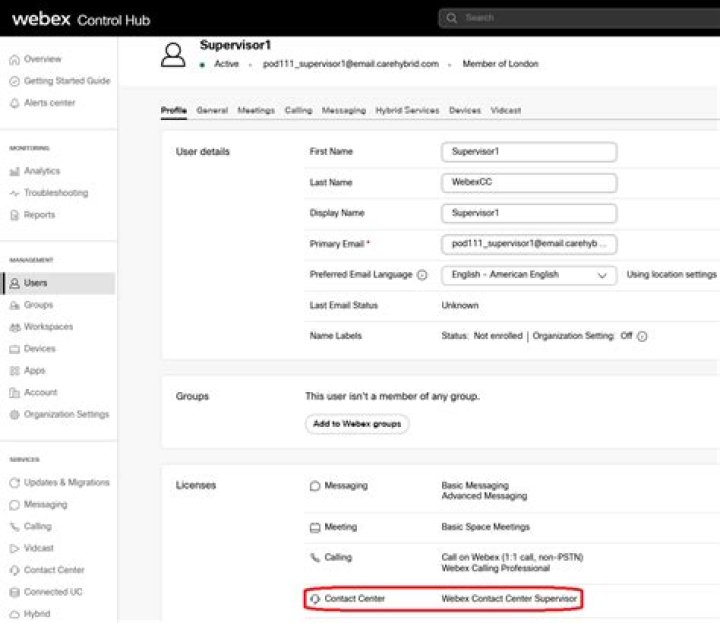
Task: Click 'Webex Contact Center Supervisor' license text
Action: [509, 599]
